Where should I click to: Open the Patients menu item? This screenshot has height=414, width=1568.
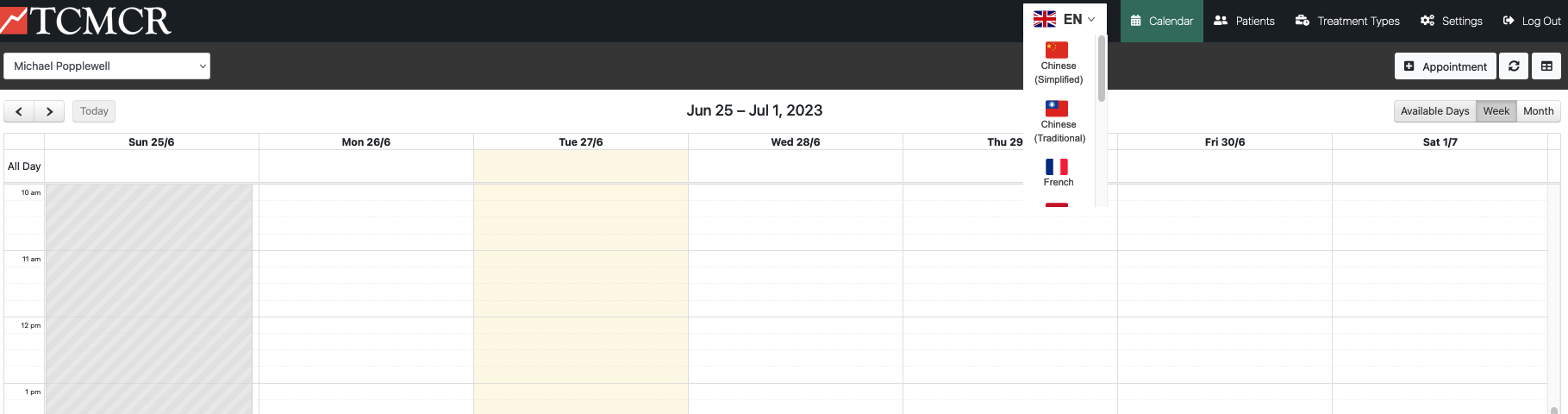click(1244, 21)
